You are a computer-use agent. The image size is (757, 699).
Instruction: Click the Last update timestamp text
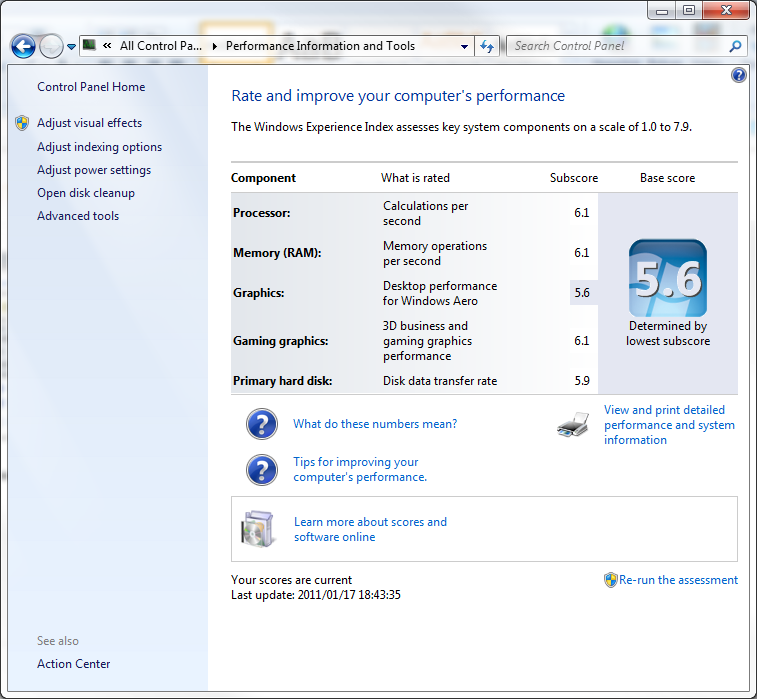pos(316,595)
